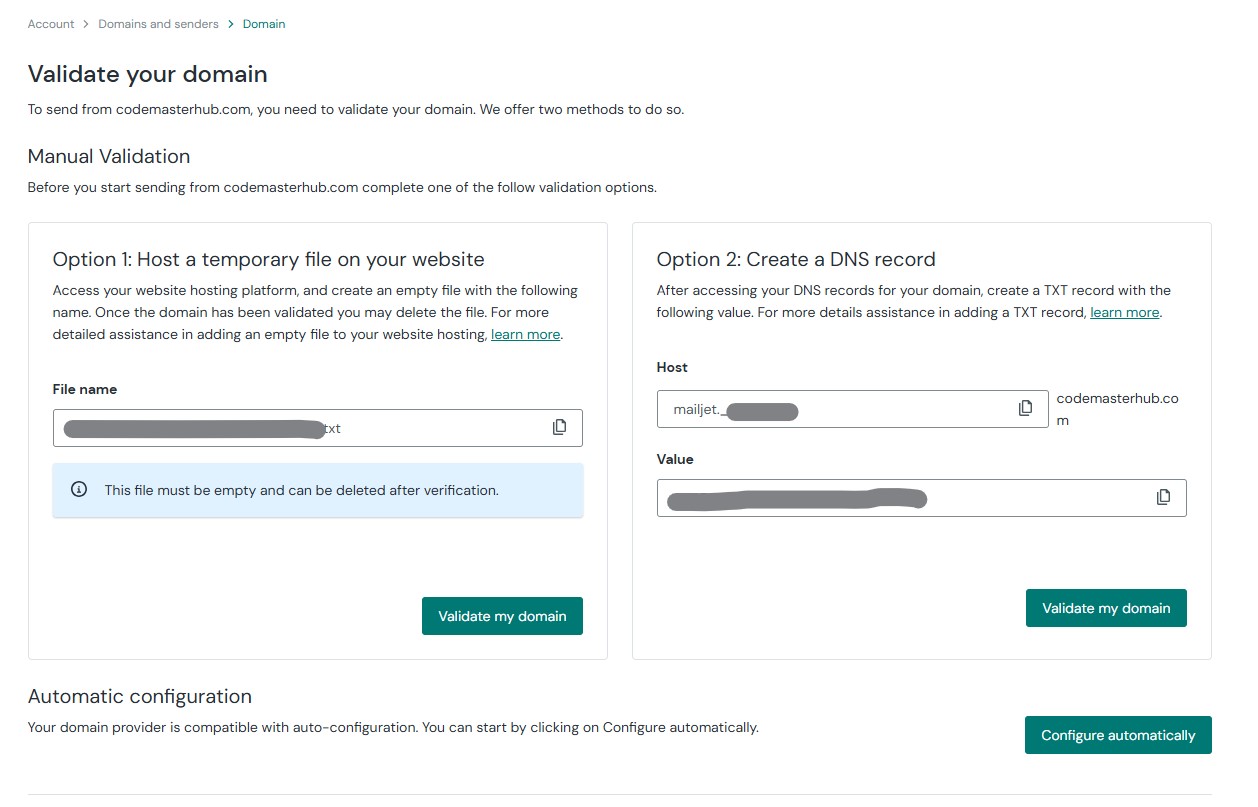Image resolution: width=1258 pixels, height=807 pixels.
Task: Click the 'file must be empty' notice banner
Action: [x=317, y=490]
